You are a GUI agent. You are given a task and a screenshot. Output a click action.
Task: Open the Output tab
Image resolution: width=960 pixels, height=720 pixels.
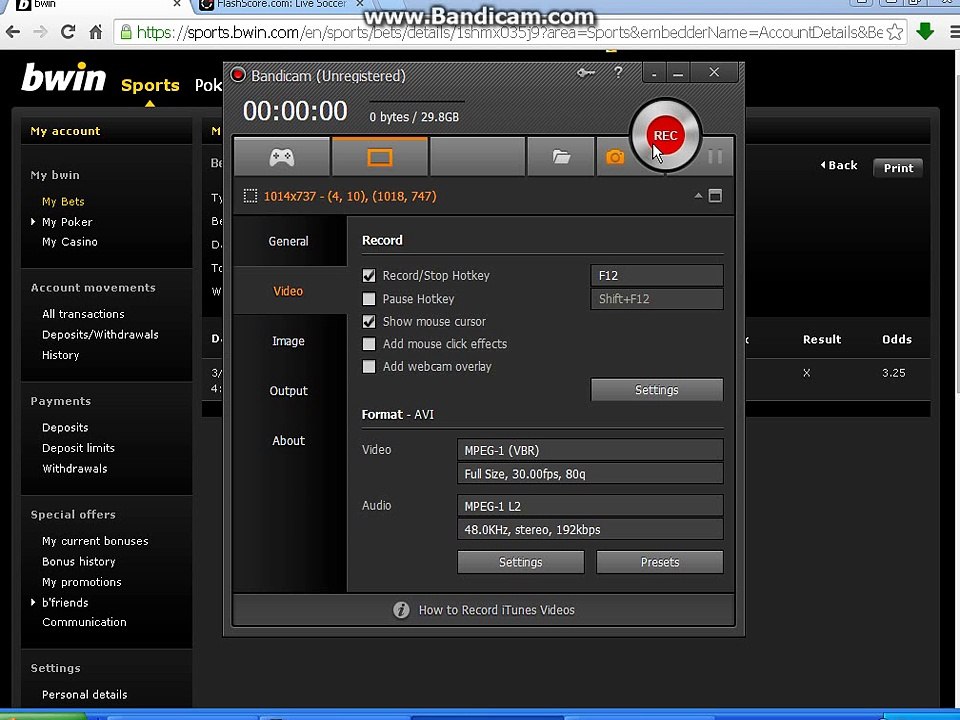click(289, 391)
